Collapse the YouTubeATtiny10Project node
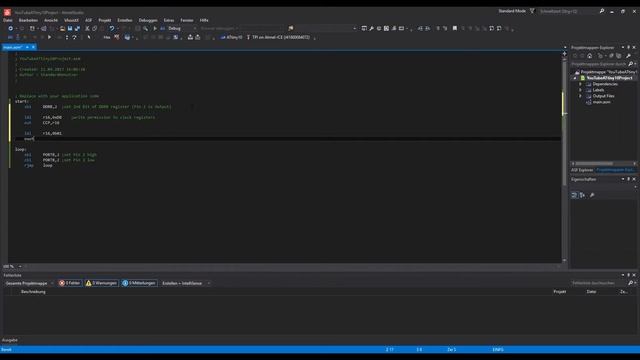Screen dimensions: 640x360 pyautogui.click(x=575, y=78)
